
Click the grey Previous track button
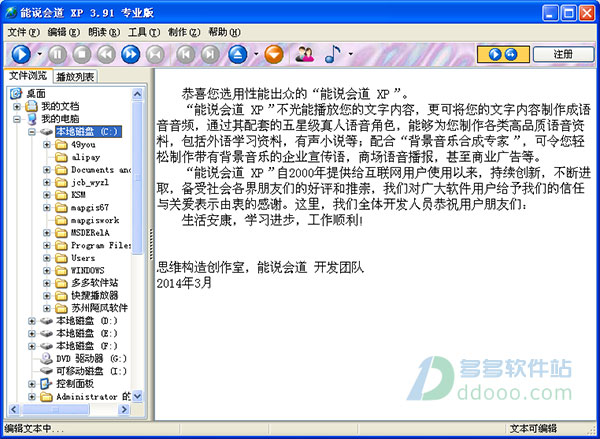[185, 54]
